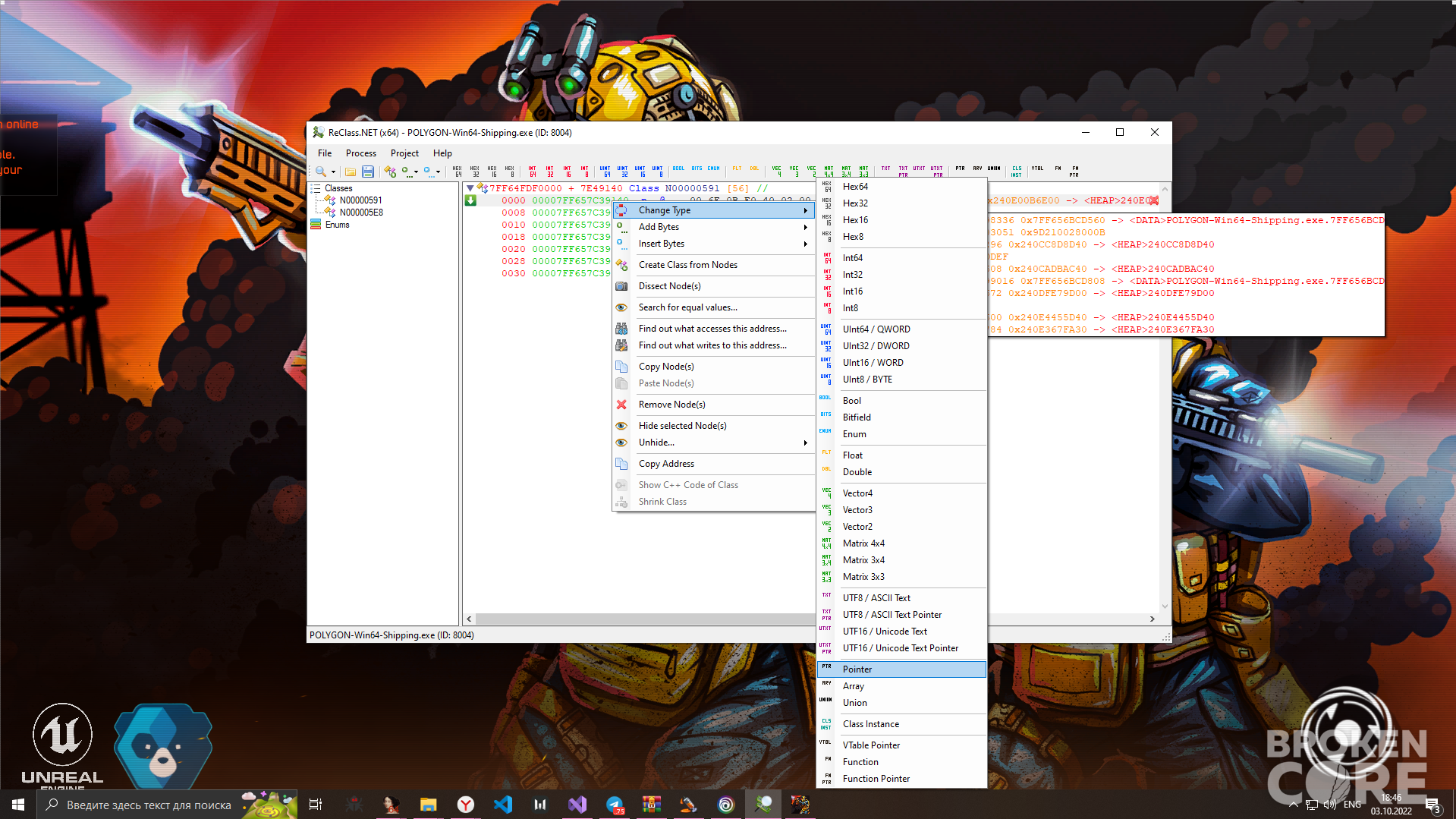Open Visual Studio Code from taskbar

tap(503, 805)
